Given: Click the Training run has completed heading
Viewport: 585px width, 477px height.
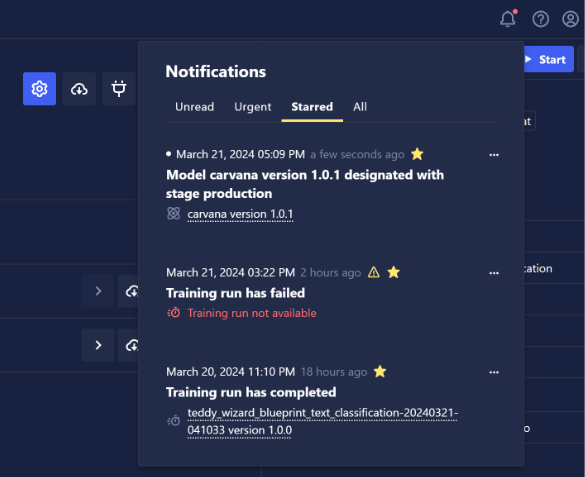Looking at the screenshot, I should [251, 392].
